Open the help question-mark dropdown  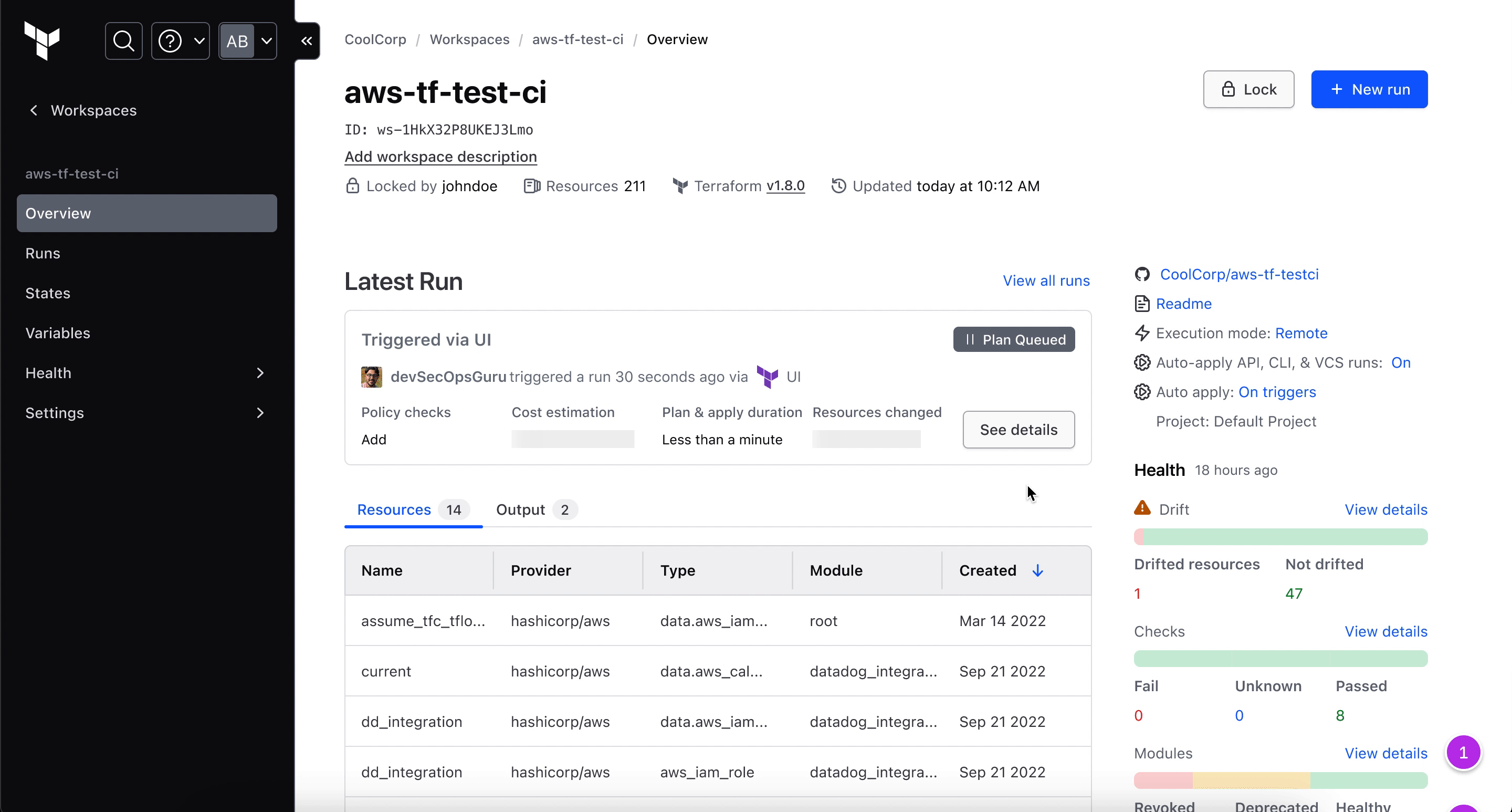click(180, 41)
